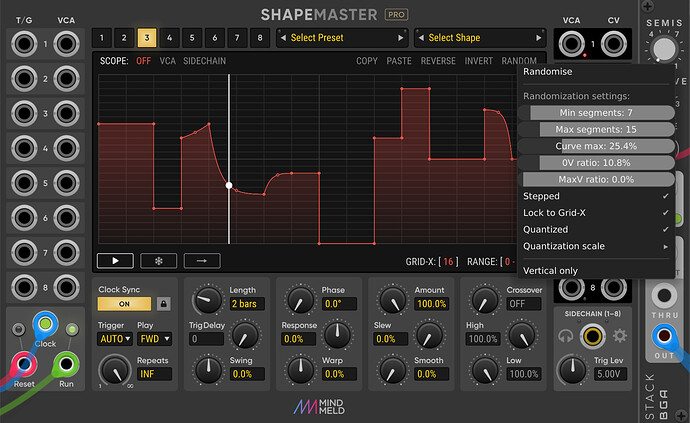Click the Phase knob
Screen dimensions: 690x423
point(300,300)
